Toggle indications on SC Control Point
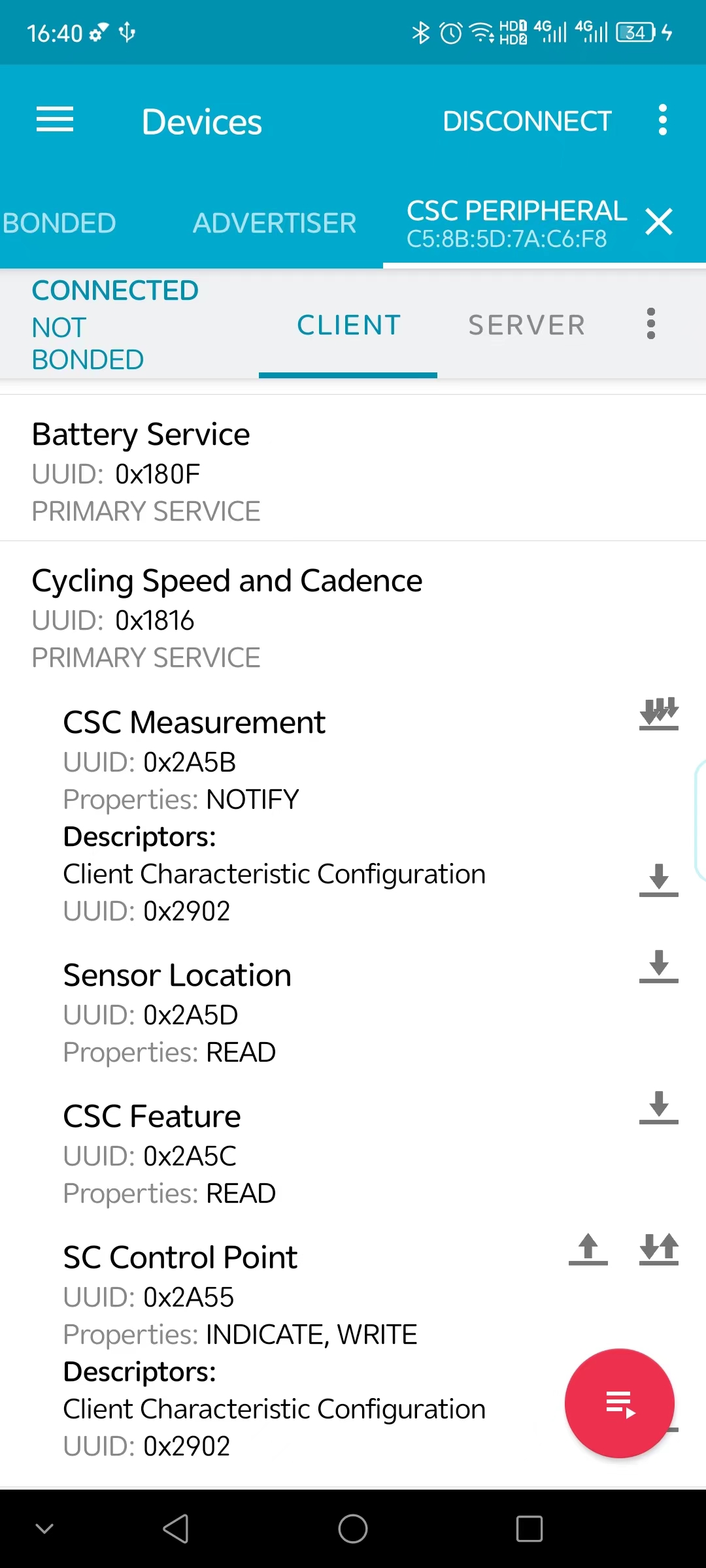The image size is (706, 1568). coord(659,1249)
